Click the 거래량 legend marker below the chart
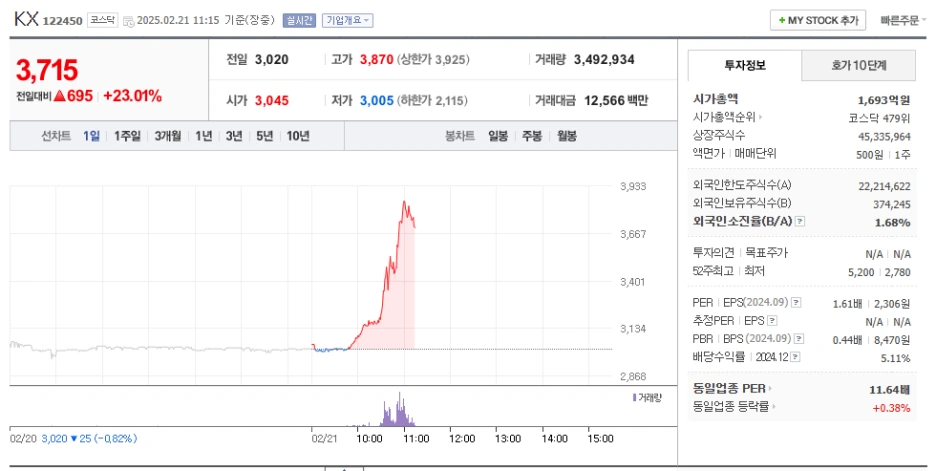The height and width of the screenshot is (471, 936). [x=634, y=398]
